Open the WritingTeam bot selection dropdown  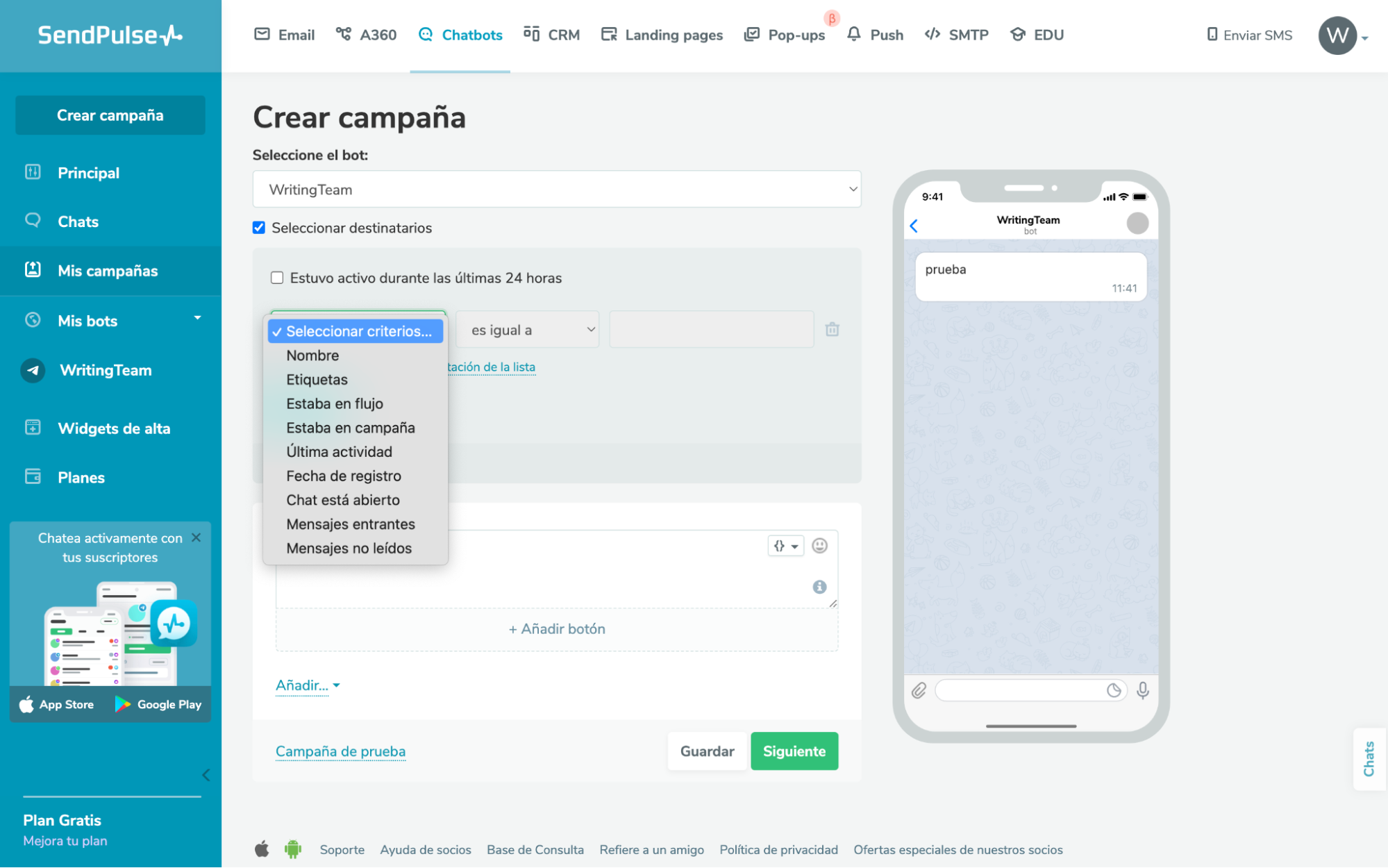tap(556, 189)
